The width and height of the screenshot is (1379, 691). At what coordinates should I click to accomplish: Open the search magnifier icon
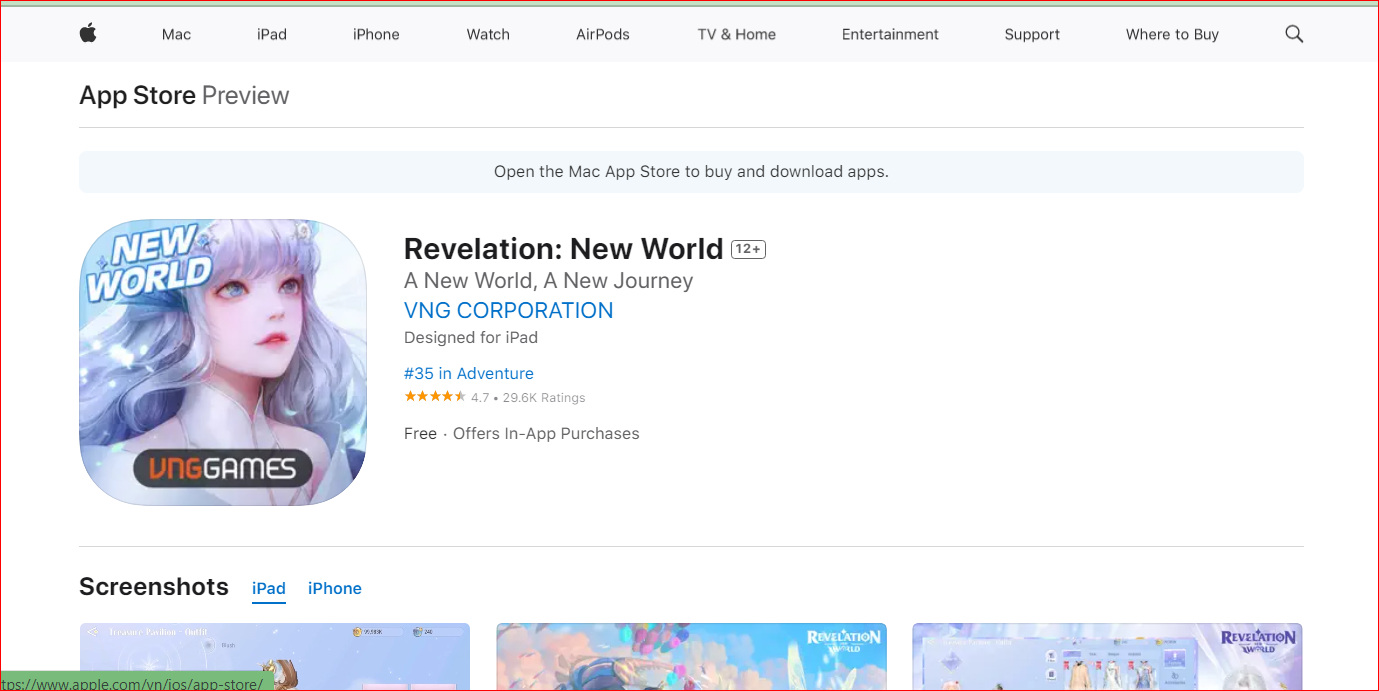[x=1294, y=34]
